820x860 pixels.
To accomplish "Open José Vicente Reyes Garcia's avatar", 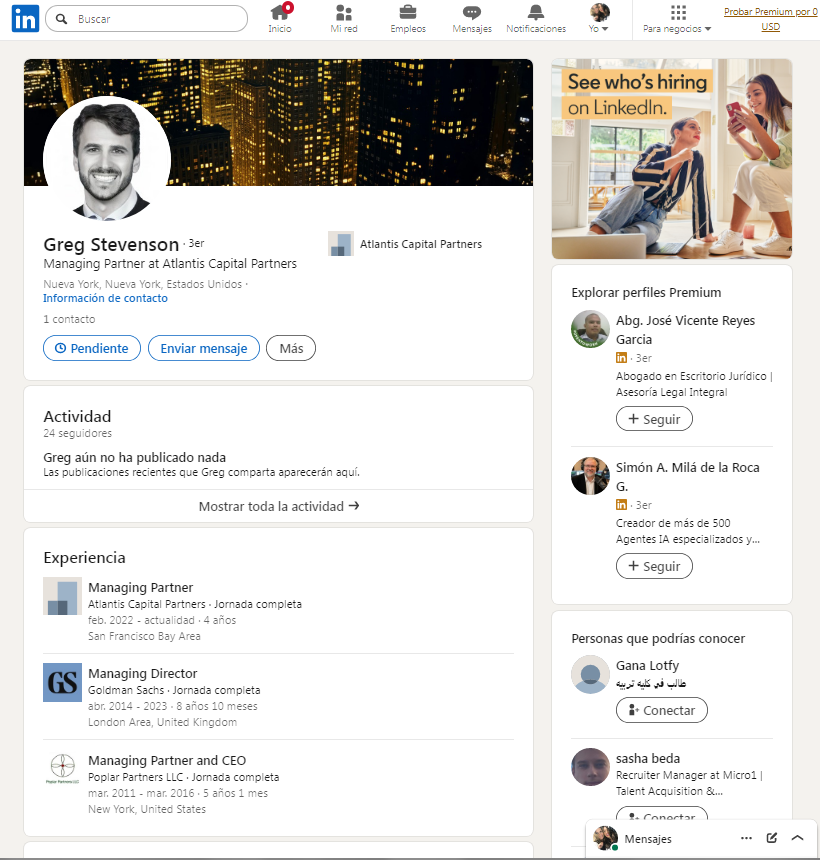I will tap(590, 330).
